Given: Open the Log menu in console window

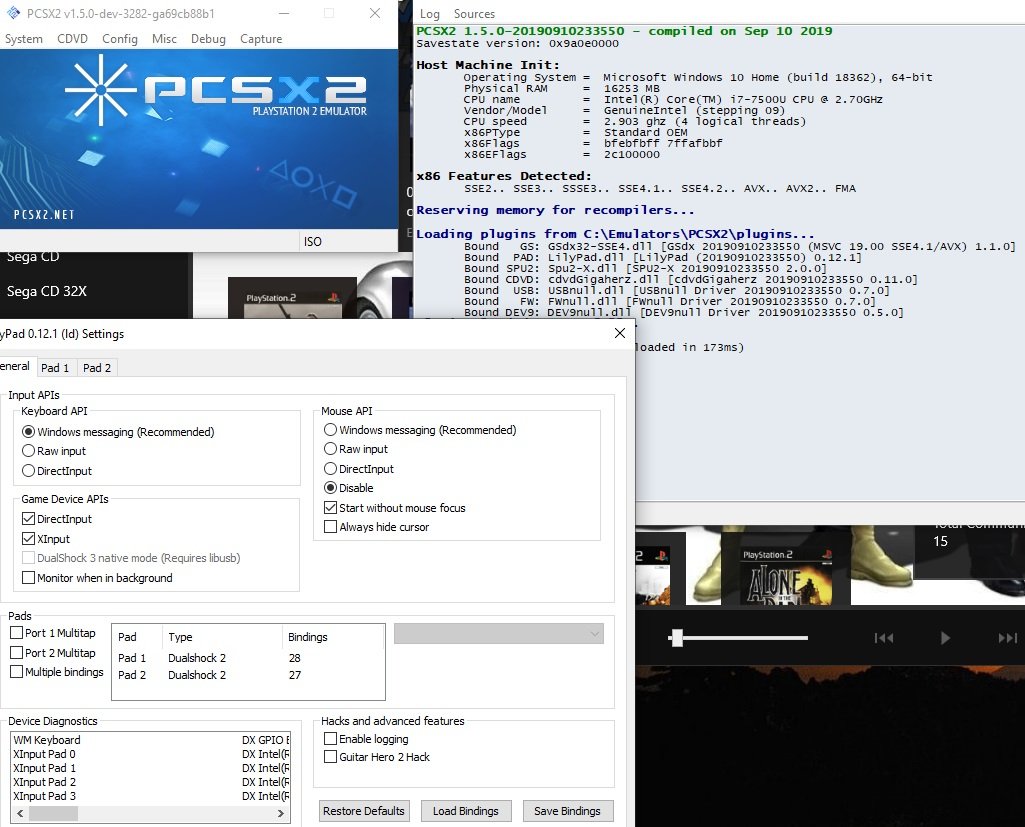Looking at the screenshot, I should coord(429,14).
